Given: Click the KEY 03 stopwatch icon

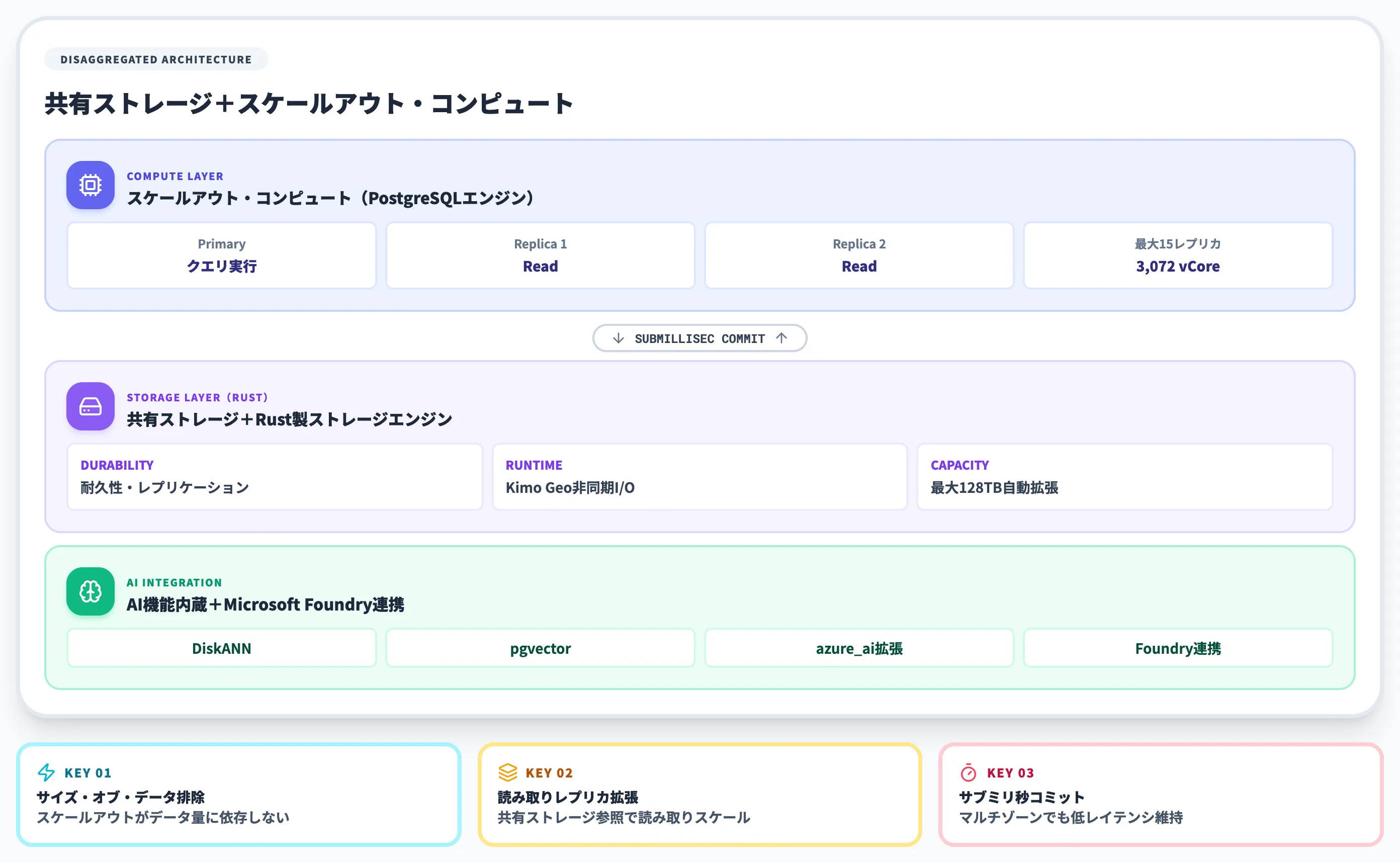Looking at the screenshot, I should click(969, 772).
